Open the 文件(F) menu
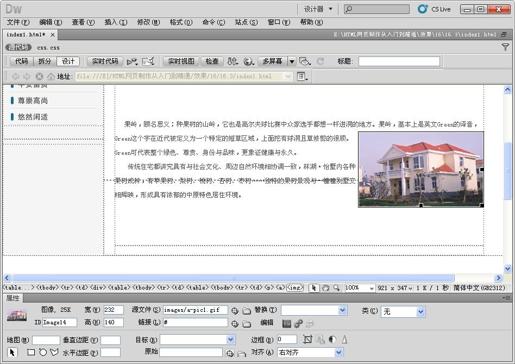This screenshot has height=364, width=515. [18, 22]
